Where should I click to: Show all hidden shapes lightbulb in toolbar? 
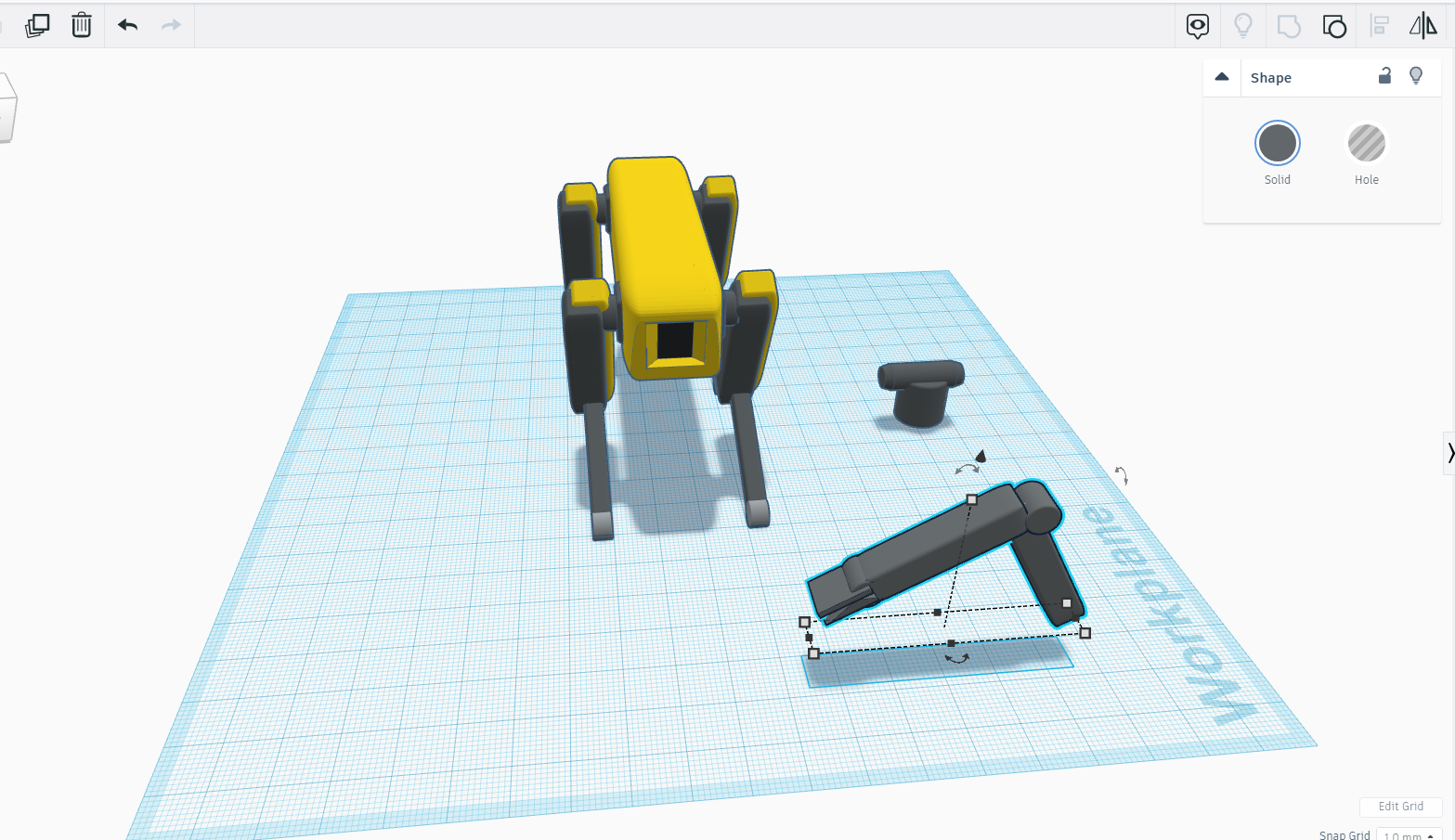tap(1243, 26)
